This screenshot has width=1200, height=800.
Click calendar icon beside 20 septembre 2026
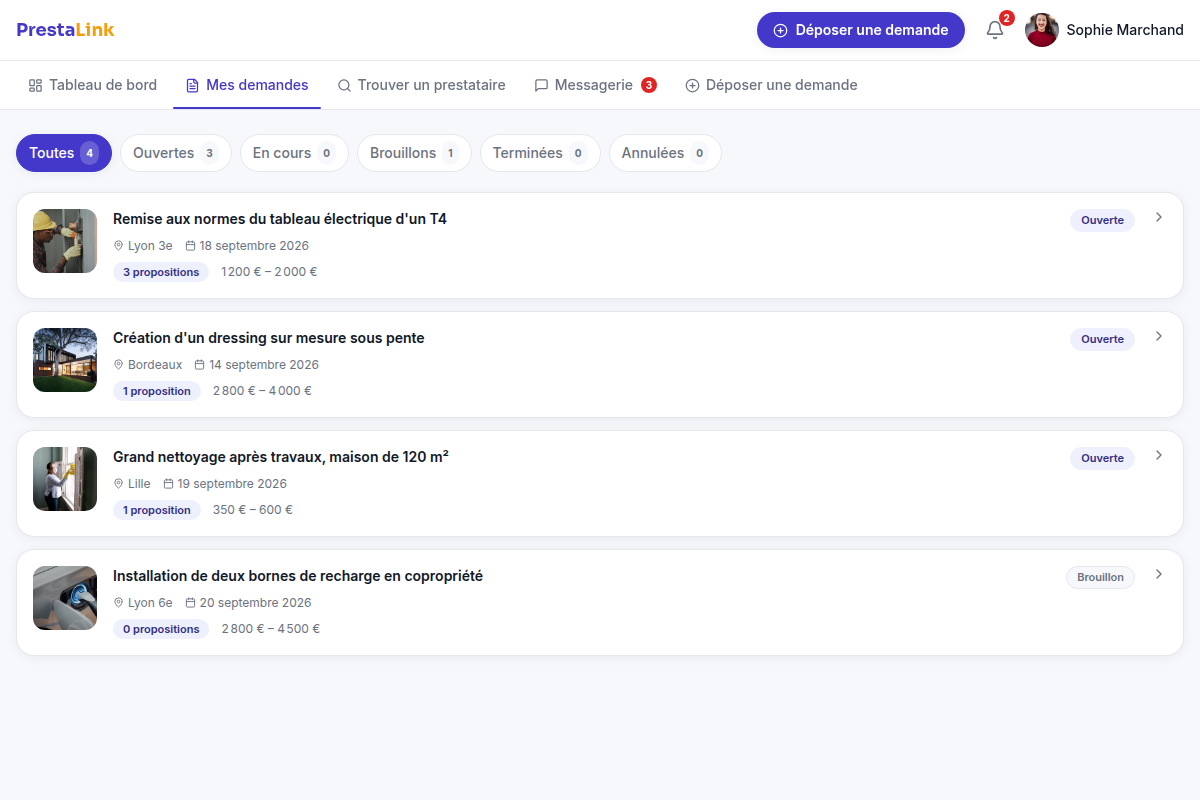click(x=190, y=603)
